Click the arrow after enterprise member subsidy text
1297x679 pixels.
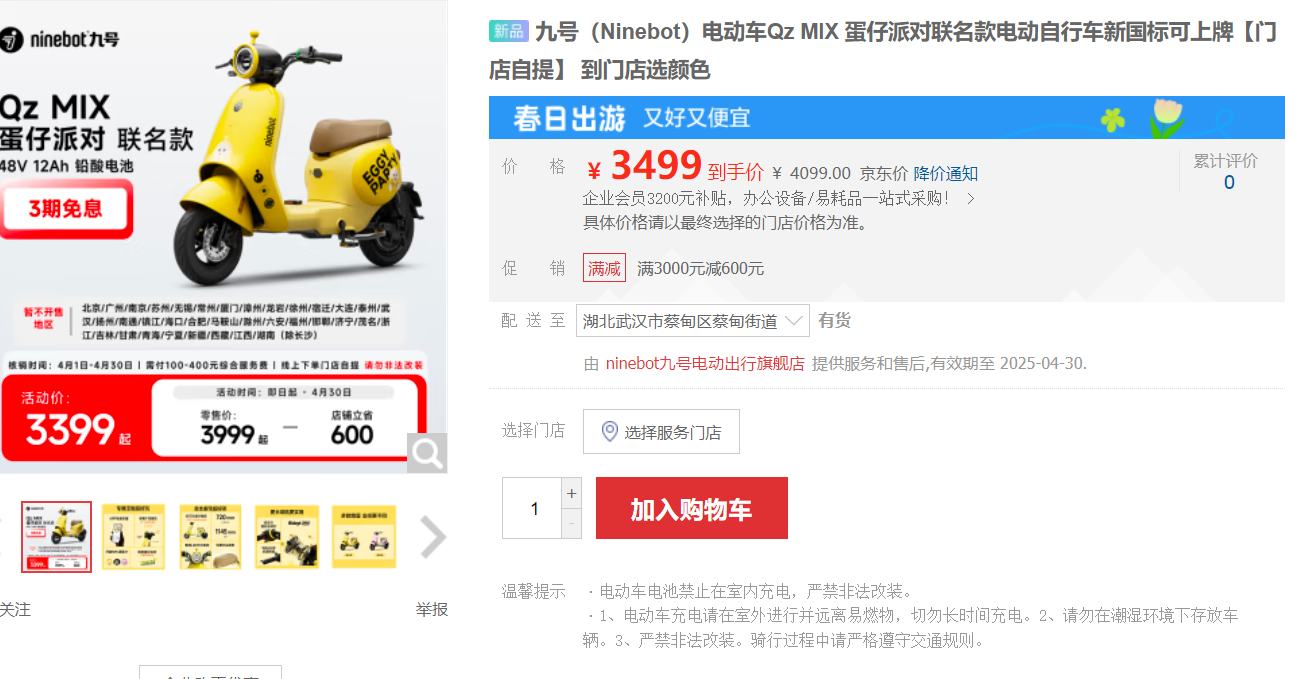[x=970, y=198]
